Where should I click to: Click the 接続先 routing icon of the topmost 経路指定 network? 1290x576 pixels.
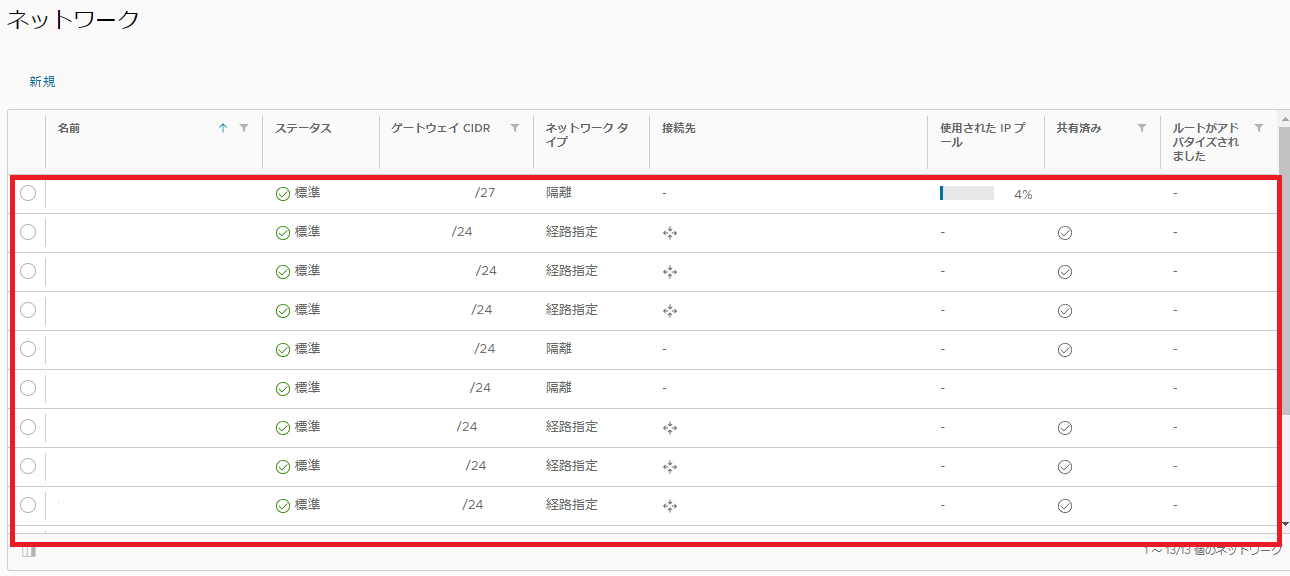(x=670, y=233)
